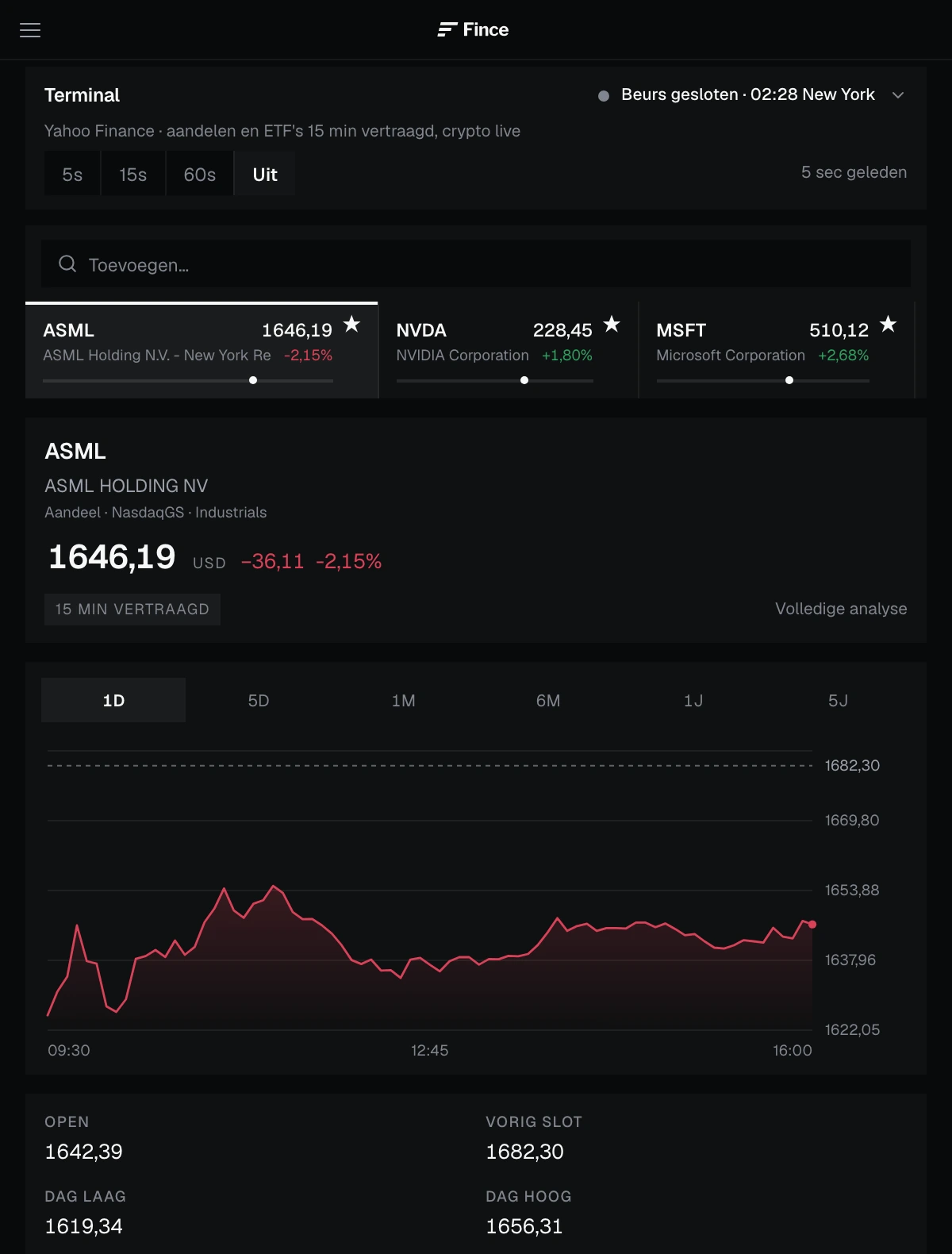The image size is (952, 1254).
Task: Click the DAG LAAG value 1619,34
Action: (x=83, y=1226)
